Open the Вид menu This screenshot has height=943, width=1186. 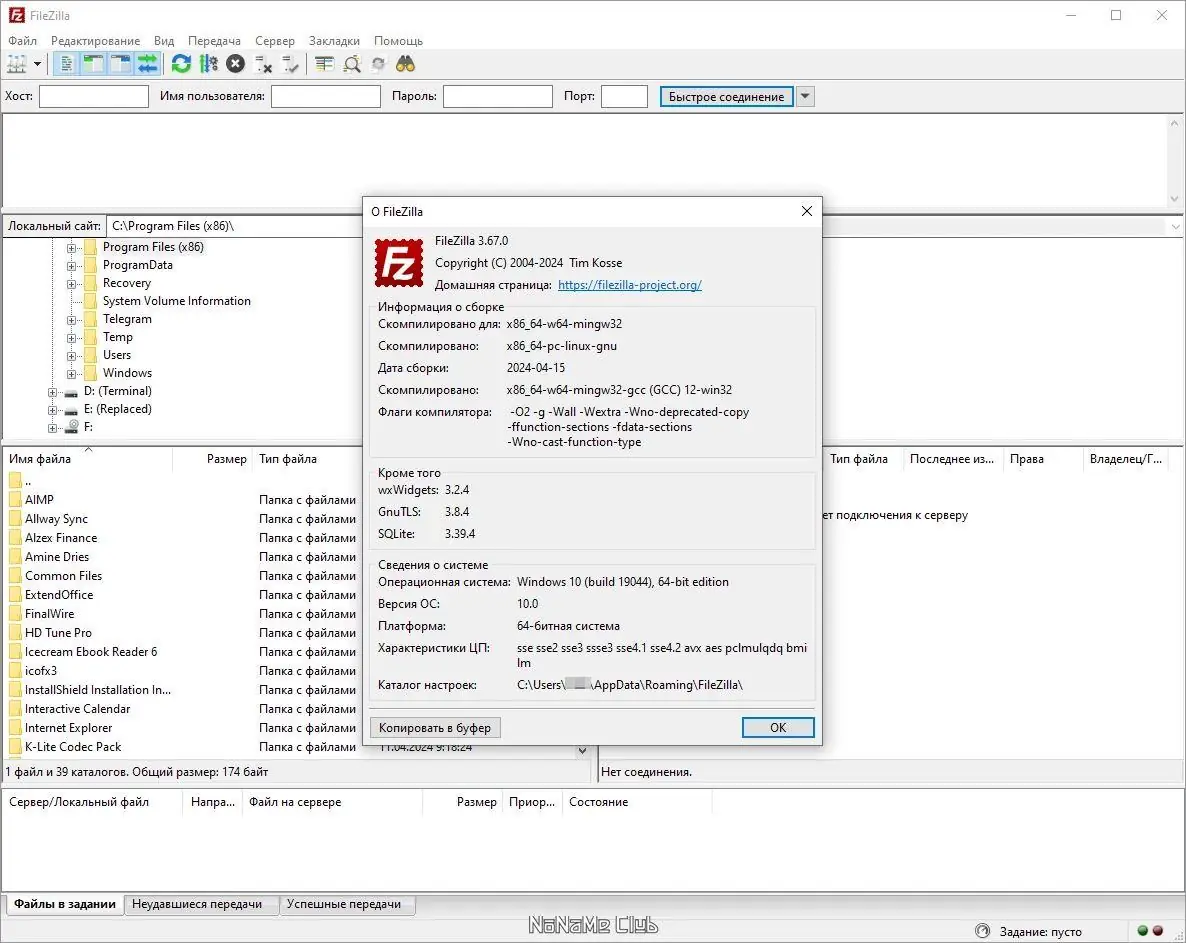(164, 41)
